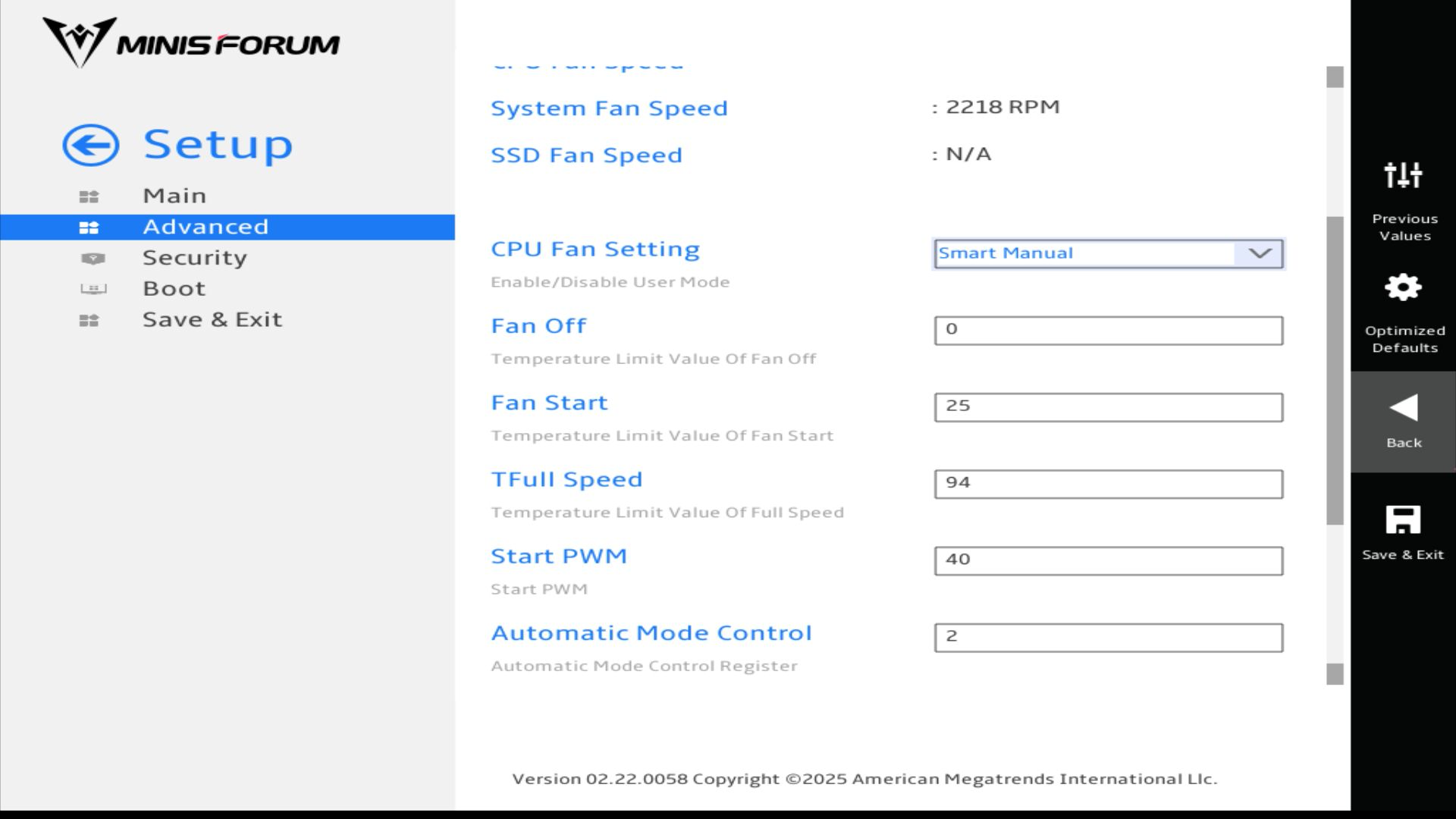Open the Main menu section

[174, 196]
